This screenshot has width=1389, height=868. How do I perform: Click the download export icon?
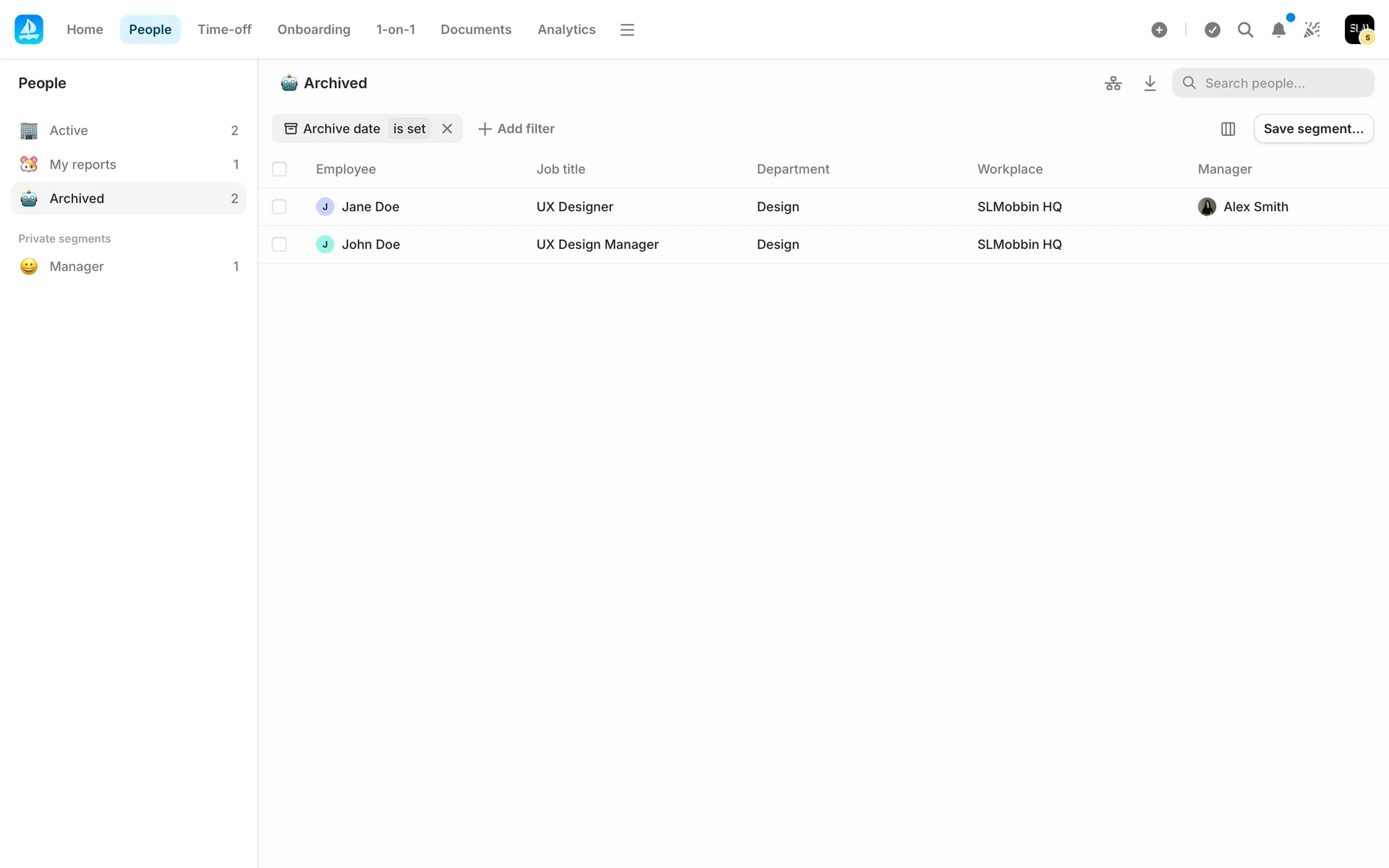click(1150, 83)
